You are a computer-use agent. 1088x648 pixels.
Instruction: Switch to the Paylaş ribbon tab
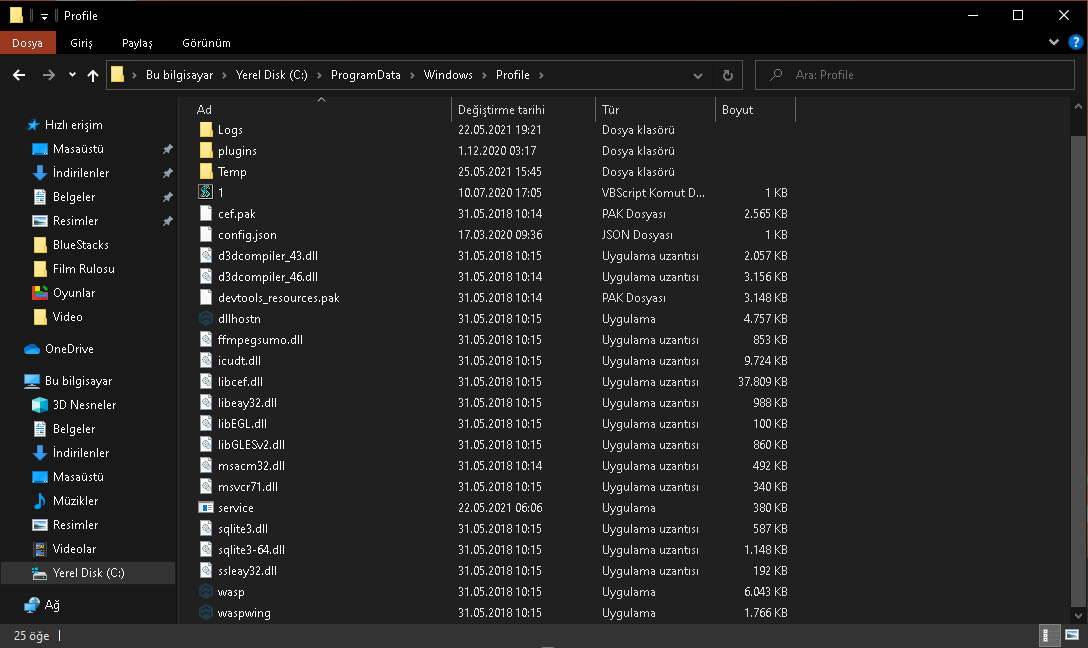click(137, 43)
